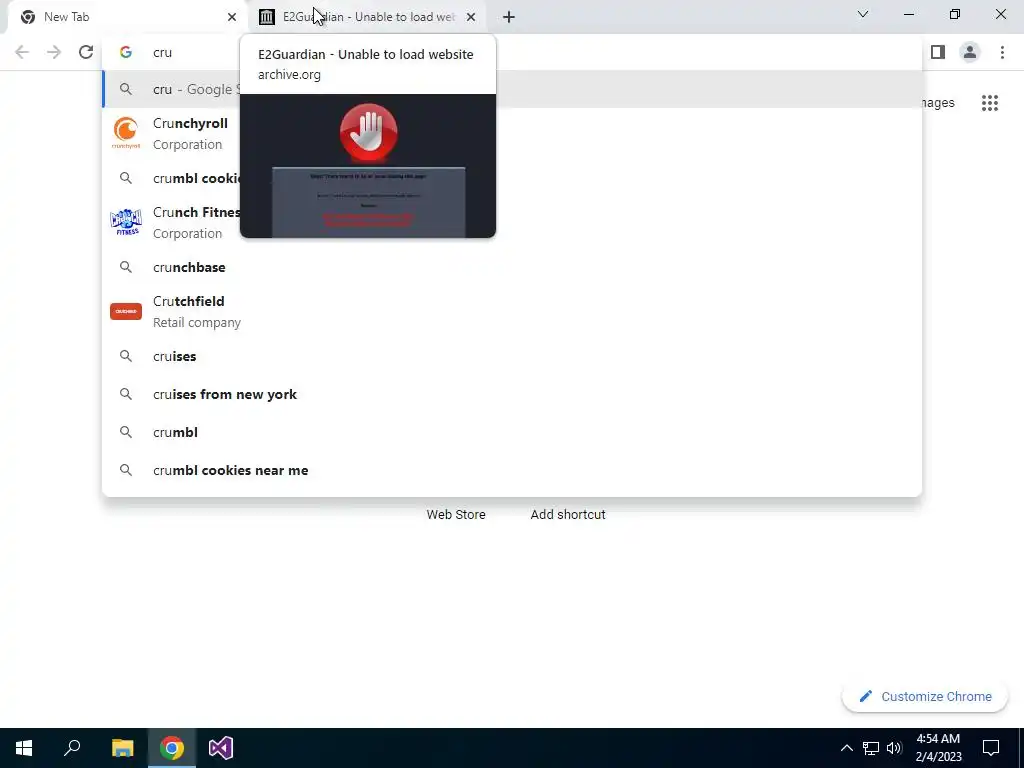
Task: Click the Crunchyroll logo icon
Action: [x=125, y=133]
